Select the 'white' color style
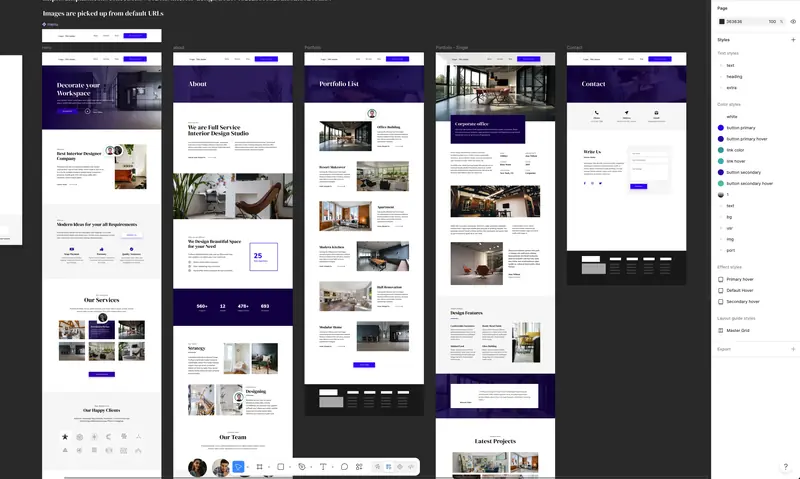Viewport: 800px width, 479px height. coord(732,116)
